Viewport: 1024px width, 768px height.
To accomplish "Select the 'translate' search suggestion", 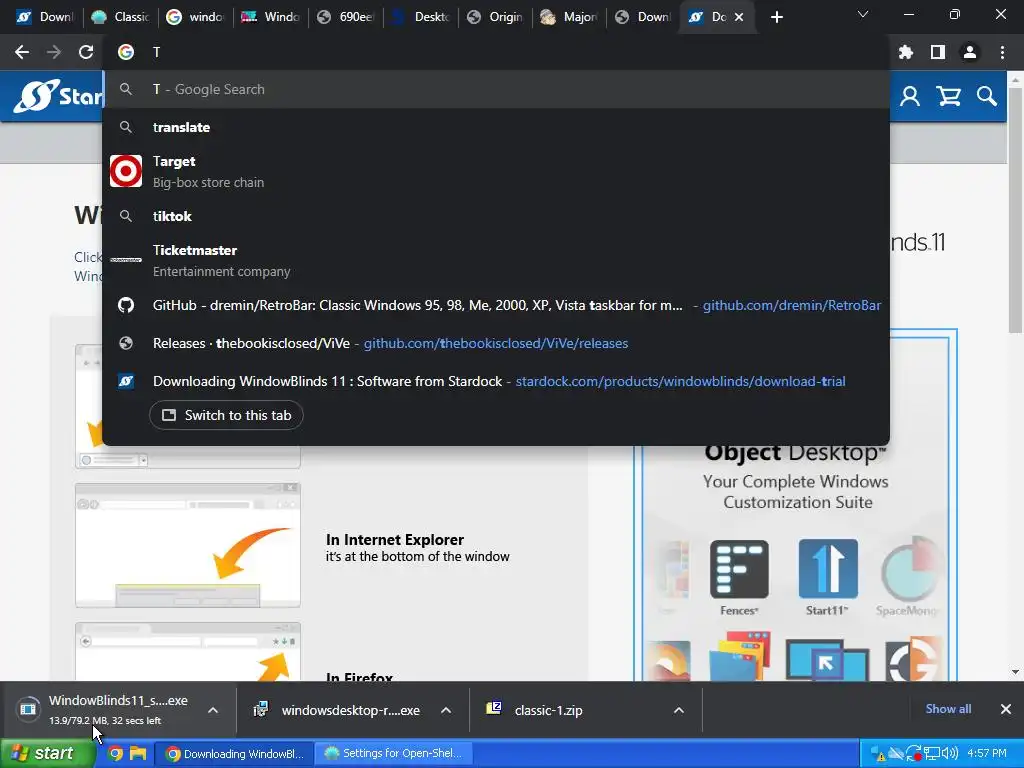I will 496,127.
